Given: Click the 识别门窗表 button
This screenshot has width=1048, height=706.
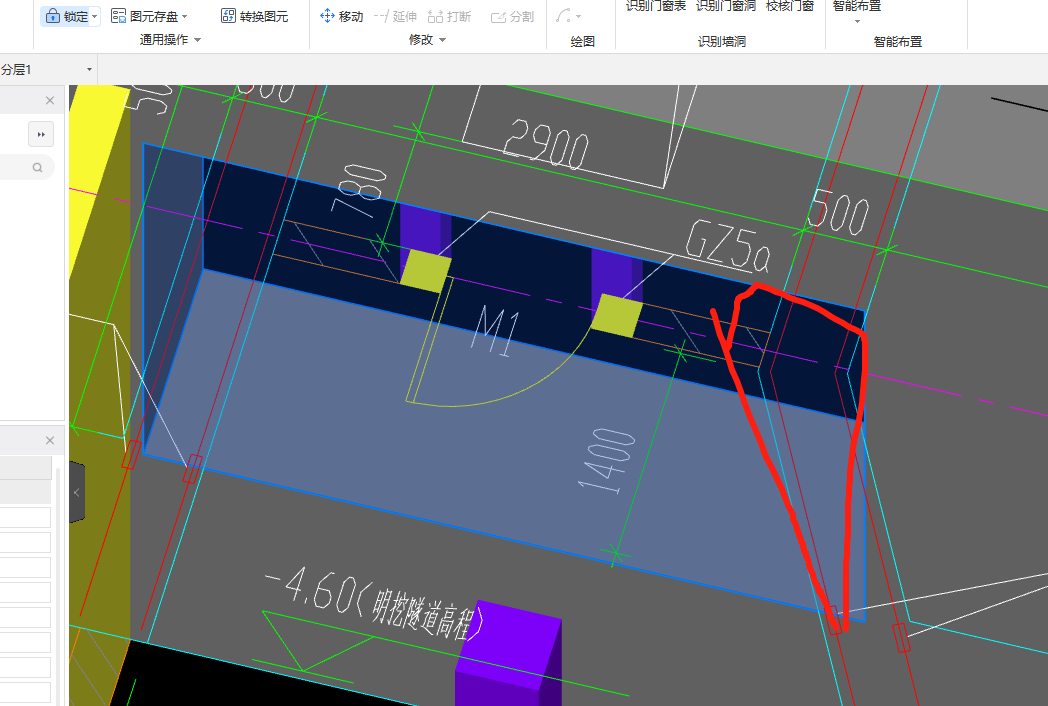Looking at the screenshot, I should 656,6.
